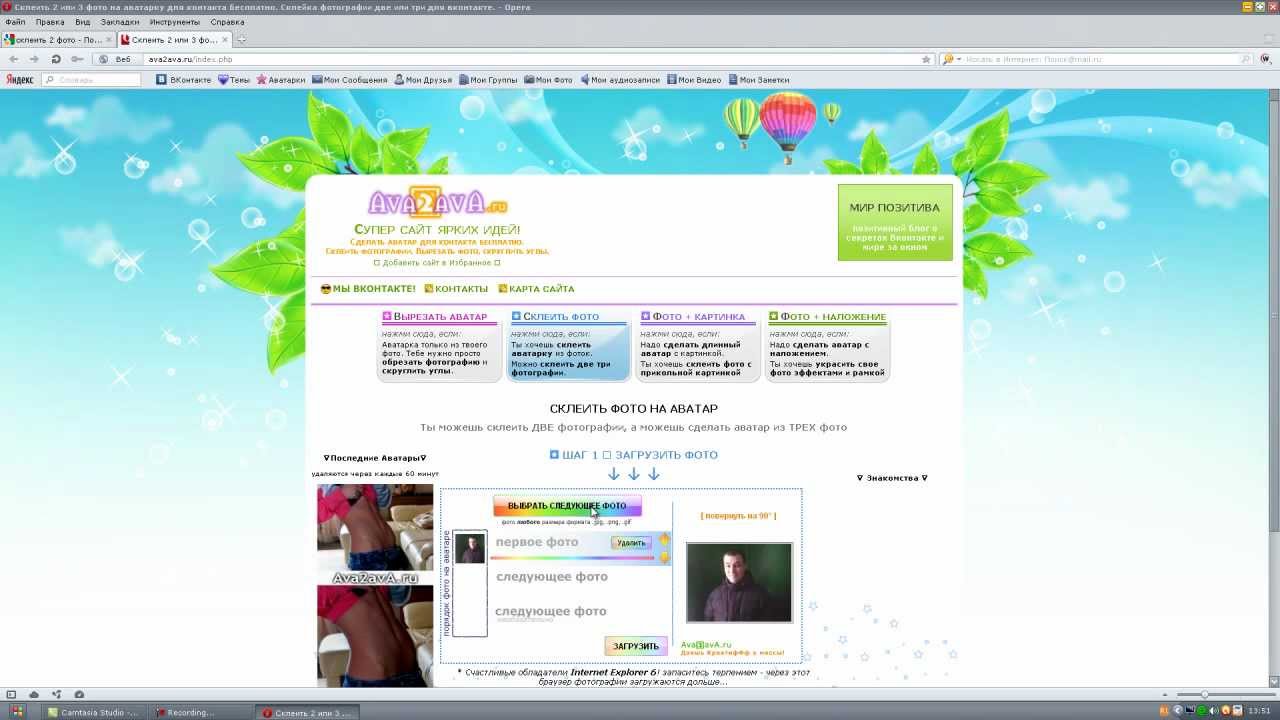Open the Правка menu
Viewport: 1280px width, 720px height.
(x=50, y=21)
